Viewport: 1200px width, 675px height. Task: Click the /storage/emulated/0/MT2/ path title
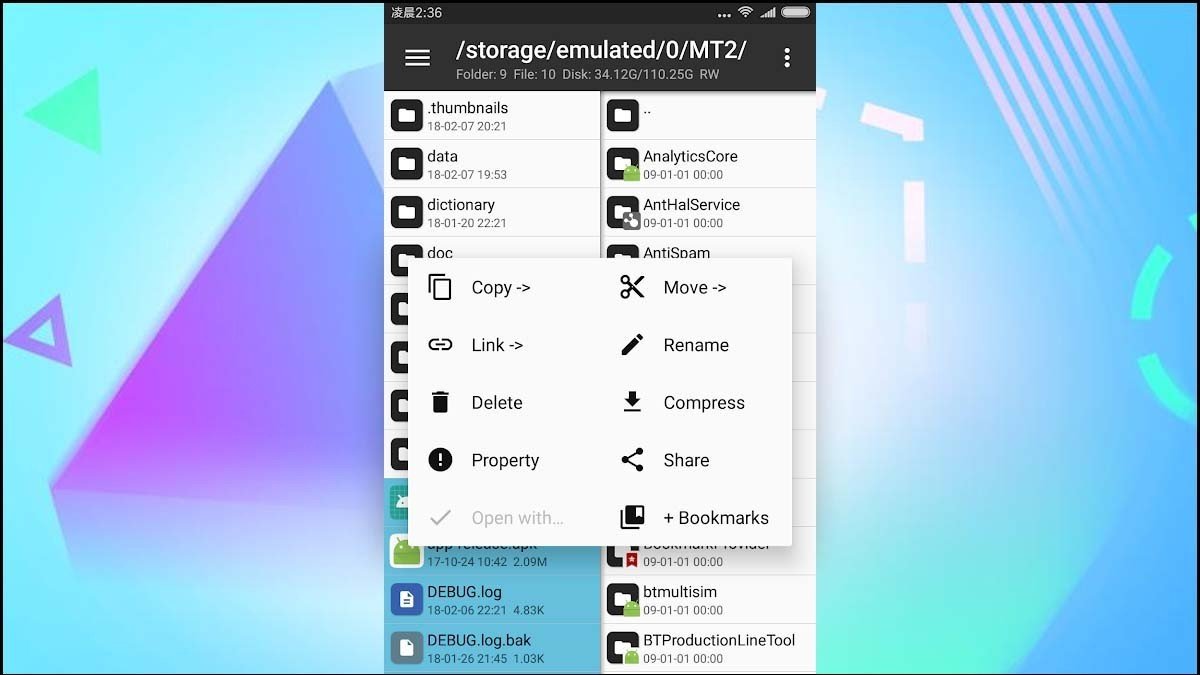coord(600,51)
